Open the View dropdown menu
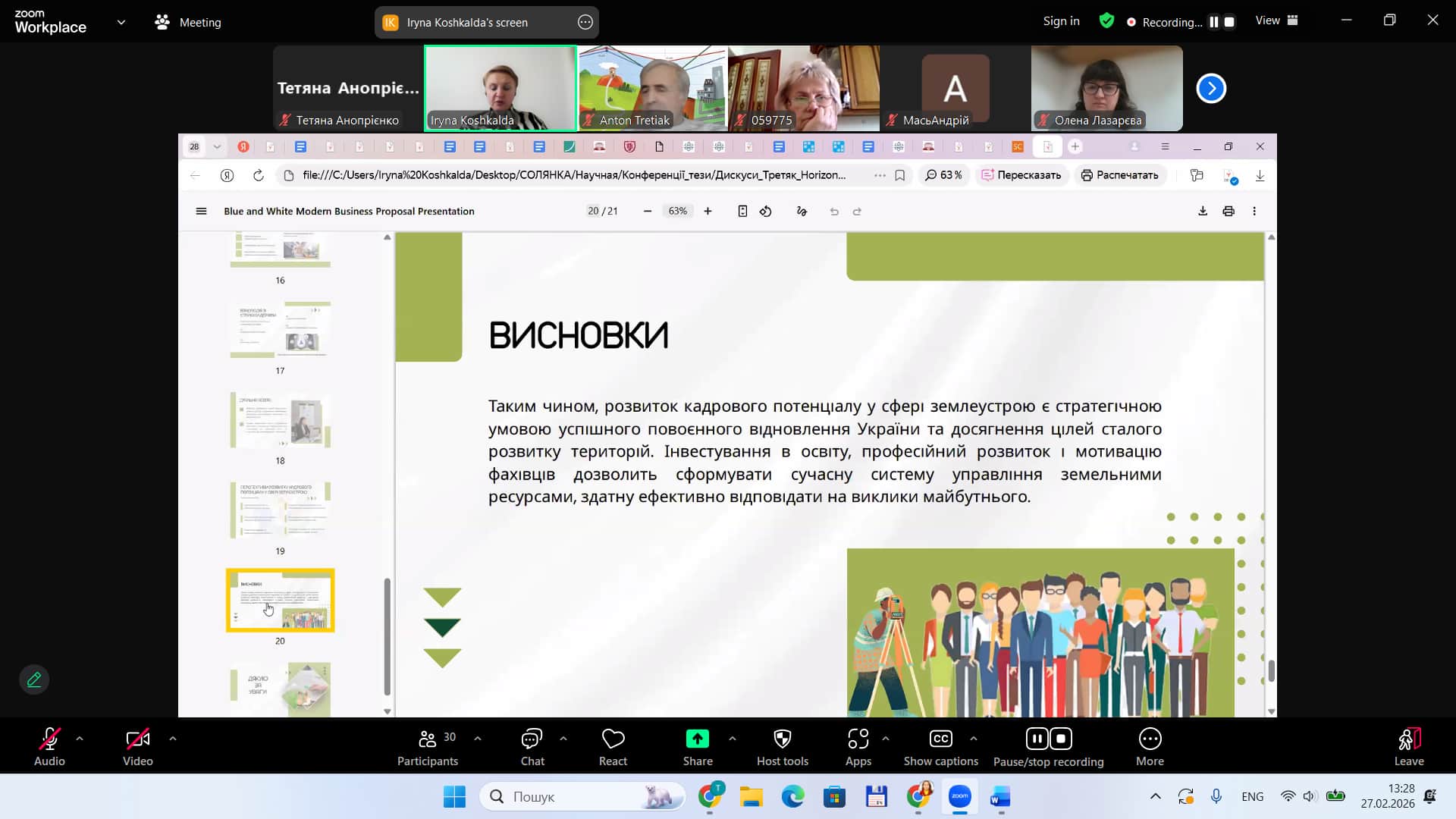Image resolution: width=1456 pixels, height=819 pixels. coord(1276,21)
